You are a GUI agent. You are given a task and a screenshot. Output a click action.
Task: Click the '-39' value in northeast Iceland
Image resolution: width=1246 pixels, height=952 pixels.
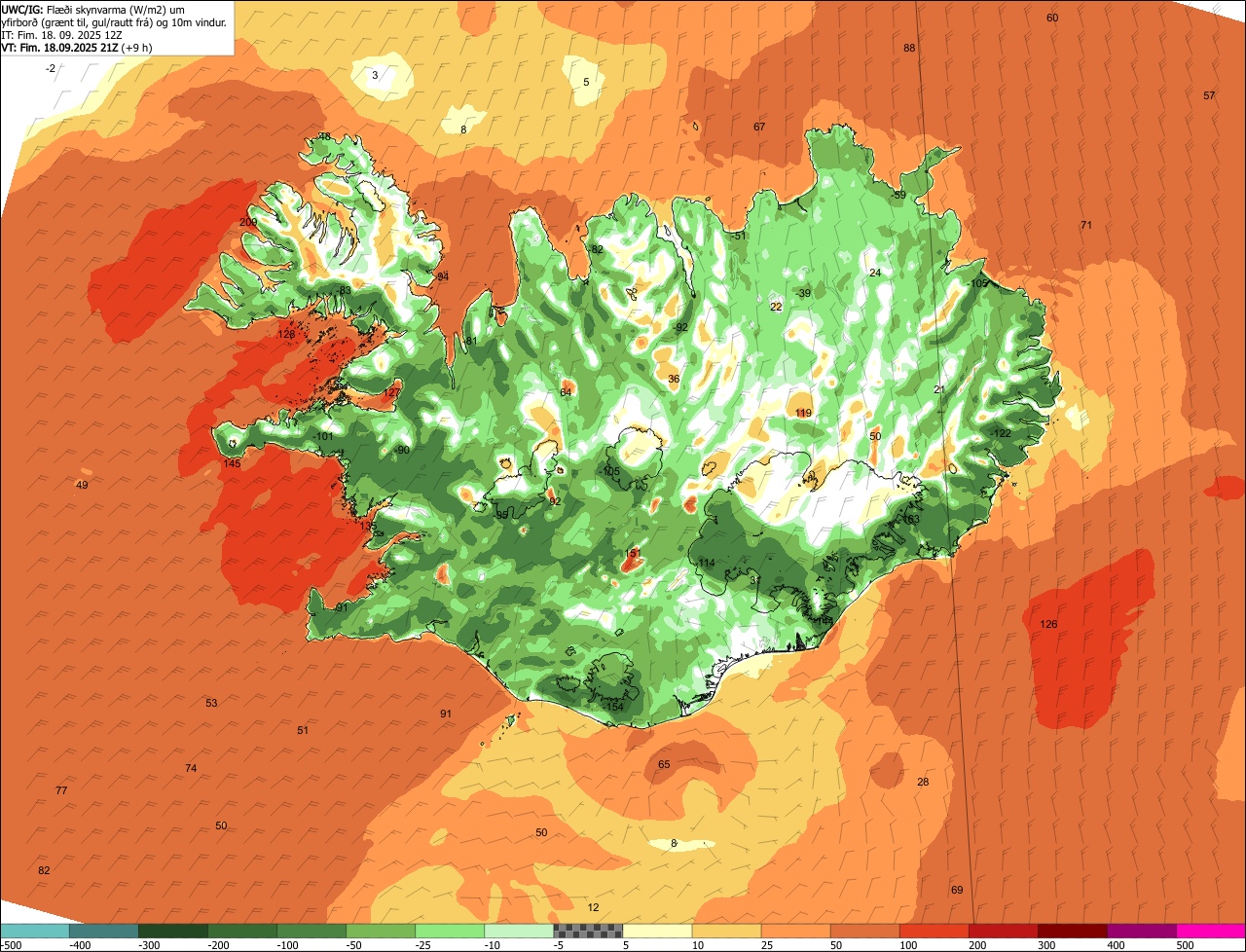click(x=802, y=294)
